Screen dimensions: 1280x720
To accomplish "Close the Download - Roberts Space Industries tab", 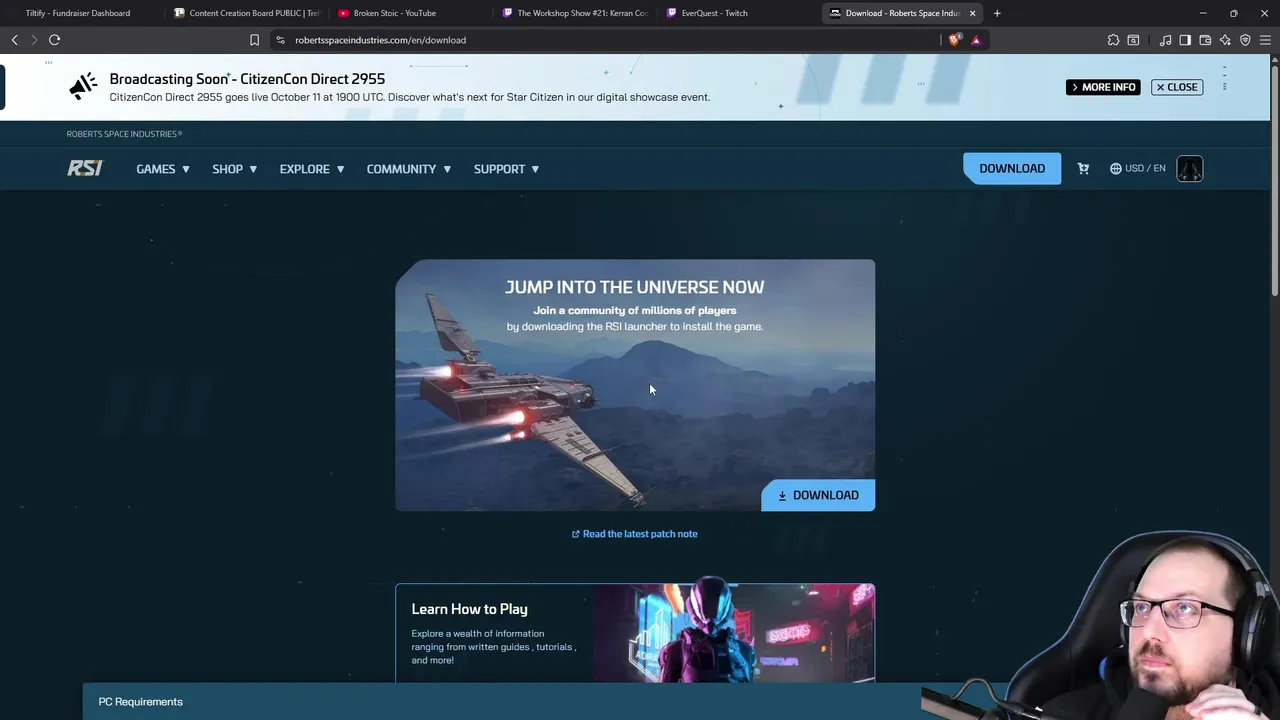I will 972,13.
